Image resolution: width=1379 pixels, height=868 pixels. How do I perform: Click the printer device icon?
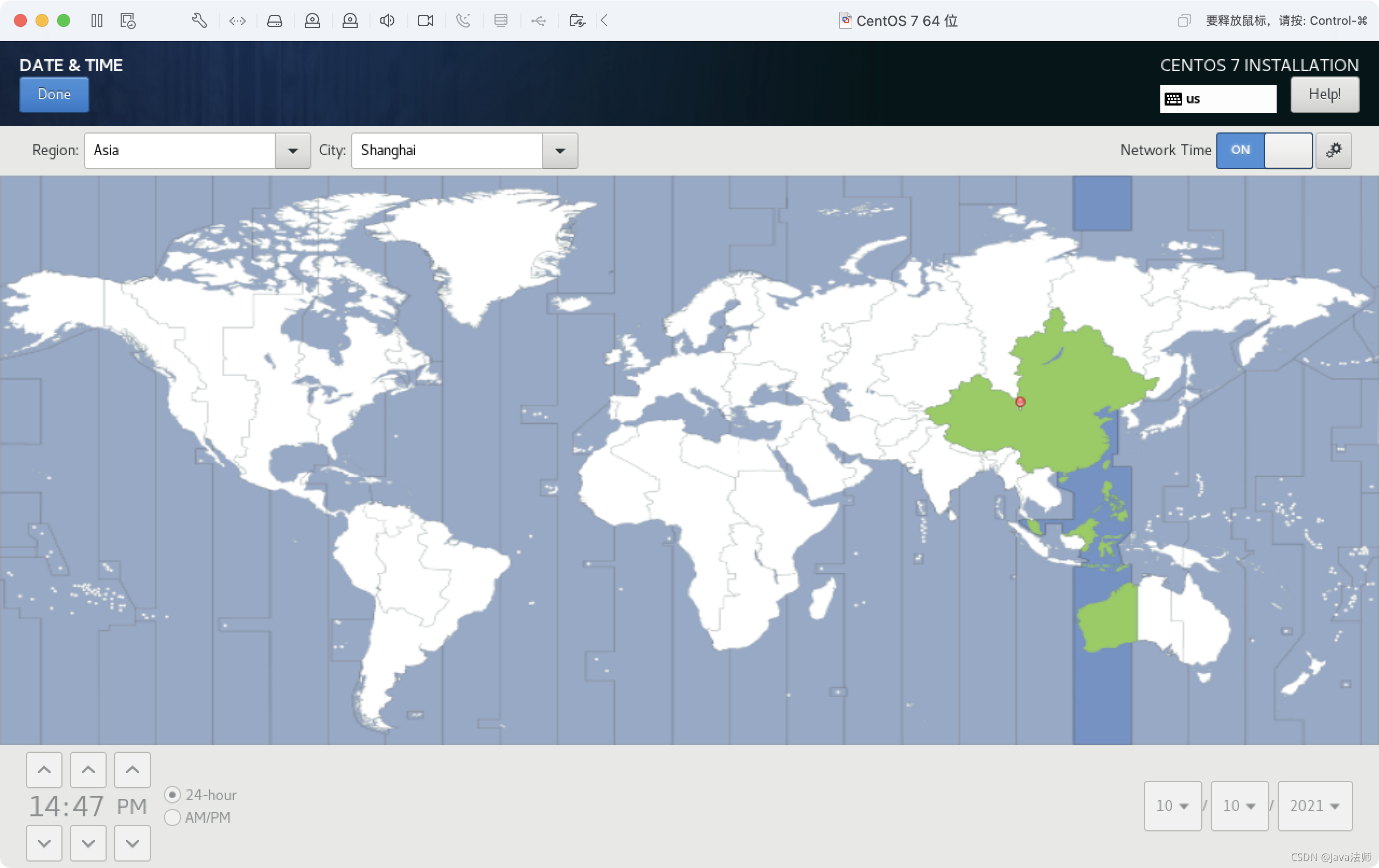coord(500,21)
